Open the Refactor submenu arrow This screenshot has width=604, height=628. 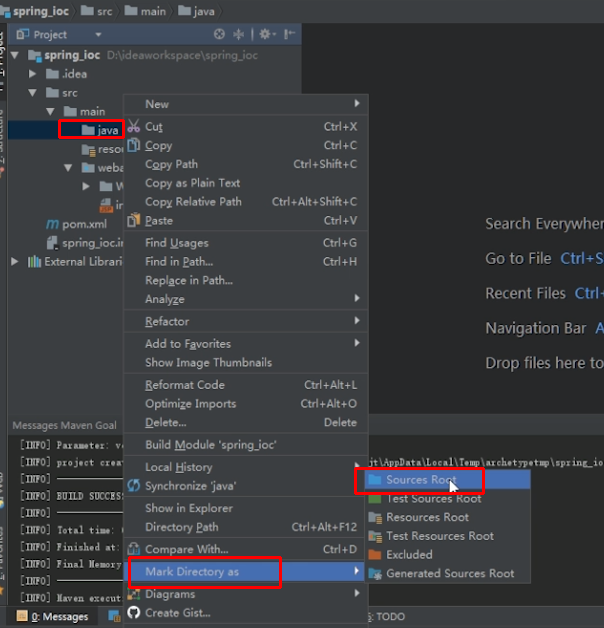pyautogui.click(x=356, y=320)
